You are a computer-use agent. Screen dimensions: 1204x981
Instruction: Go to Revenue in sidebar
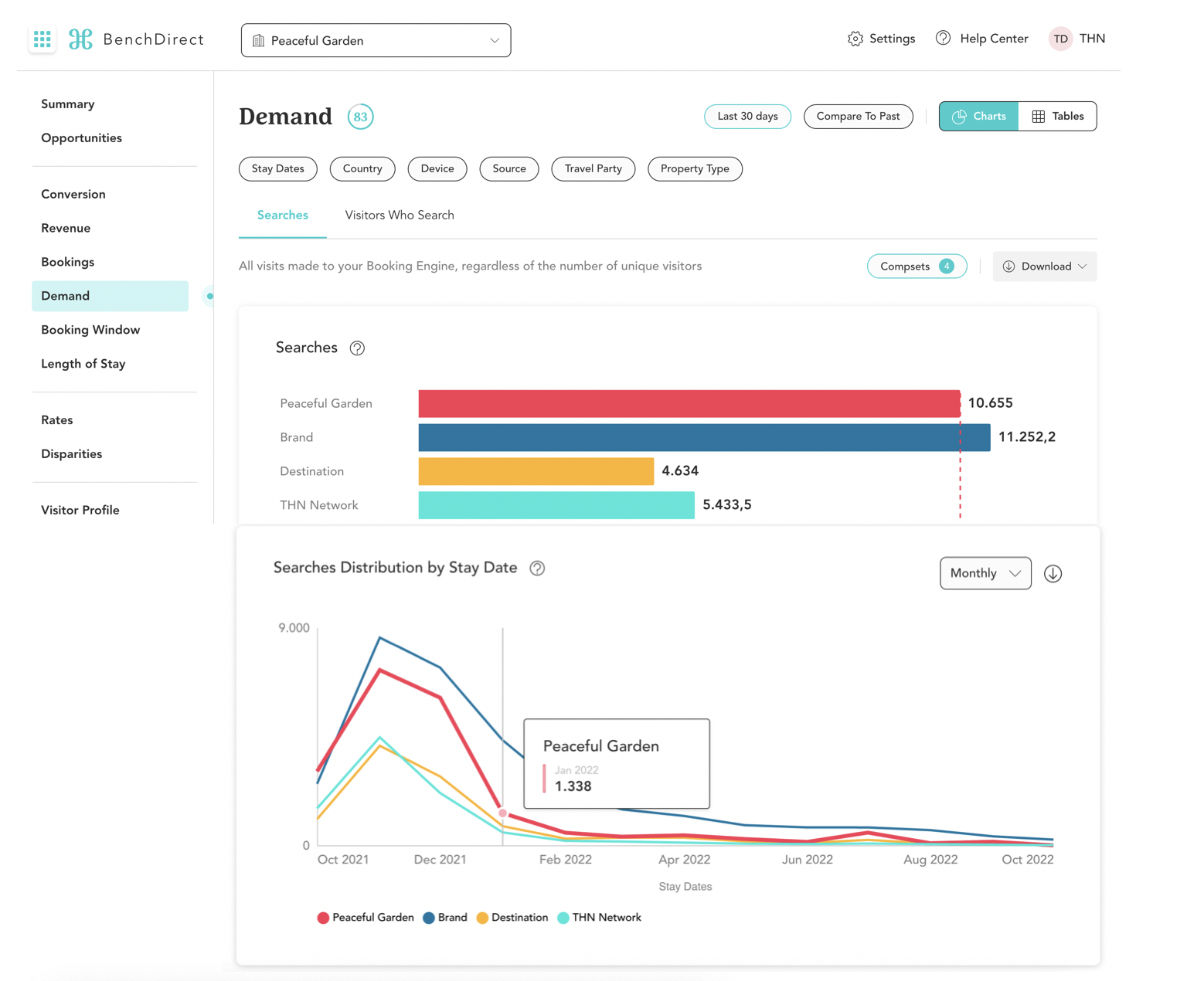coord(66,229)
